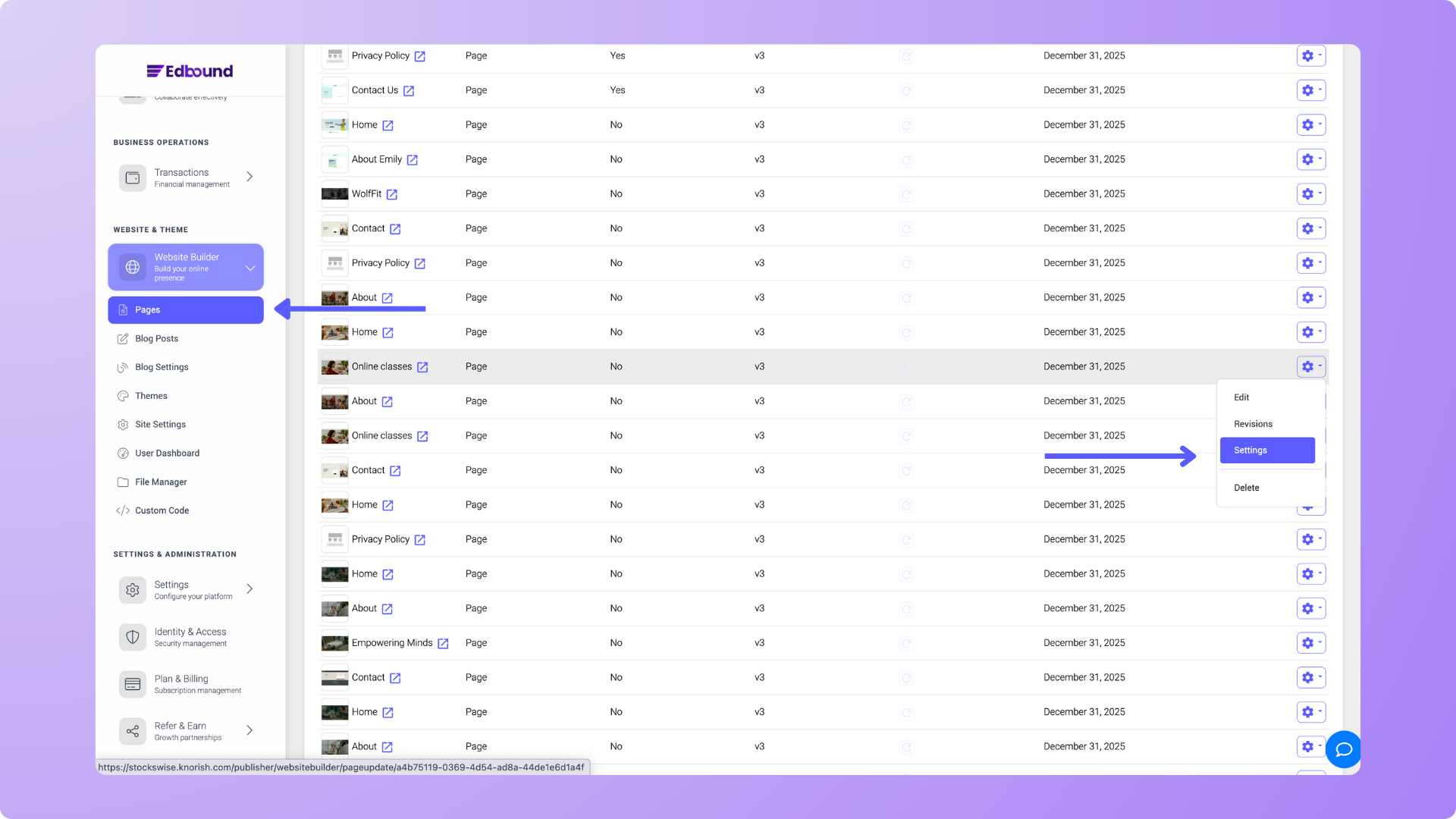The height and width of the screenshot is (819, 1456).
Task: Expand the Refer & Earn chevron
Action: click(x=249, y=730)
